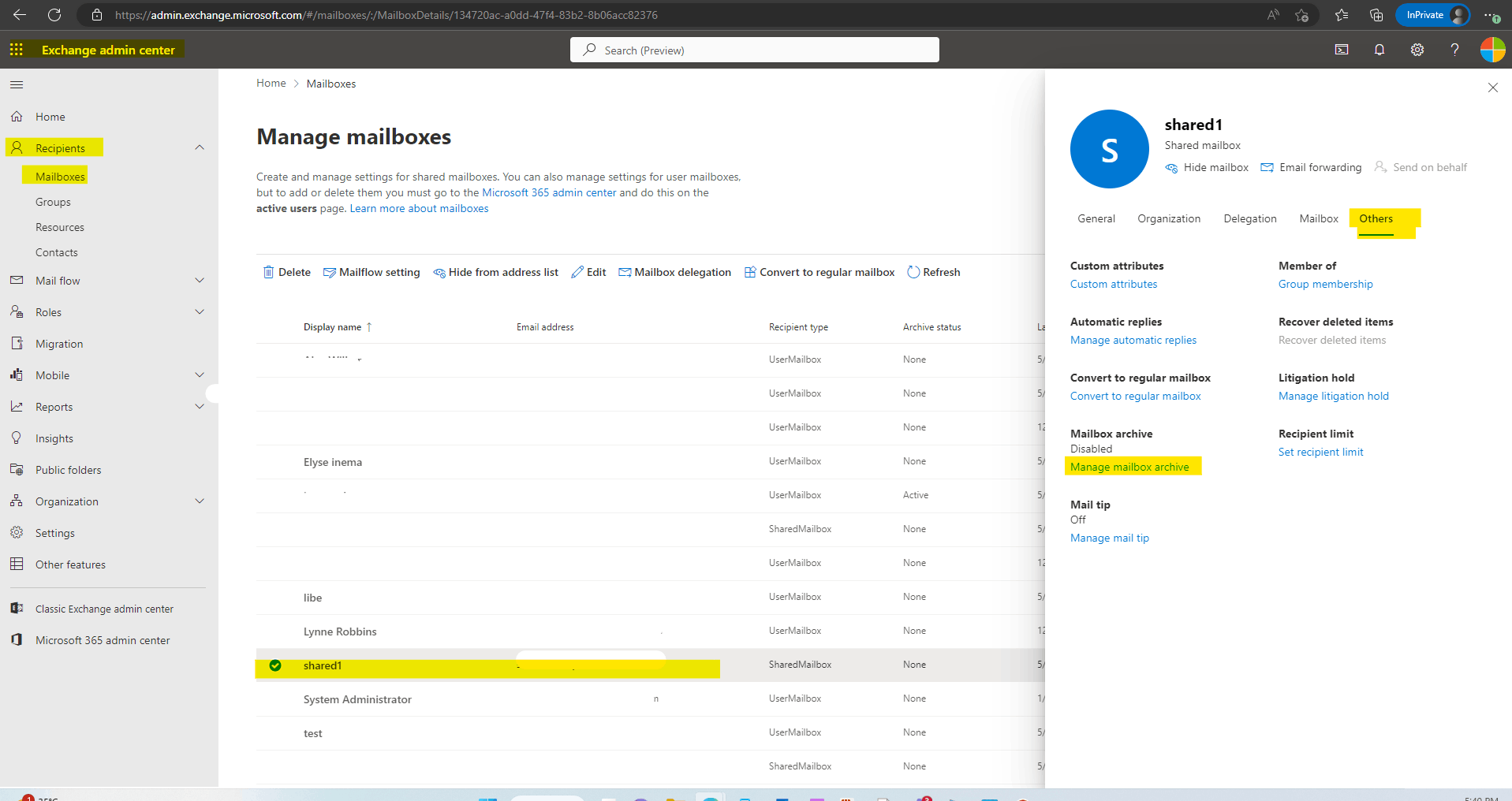1512x801 pixels.
Task: Switch to the Delegation tab
Action: point(1249,218)
